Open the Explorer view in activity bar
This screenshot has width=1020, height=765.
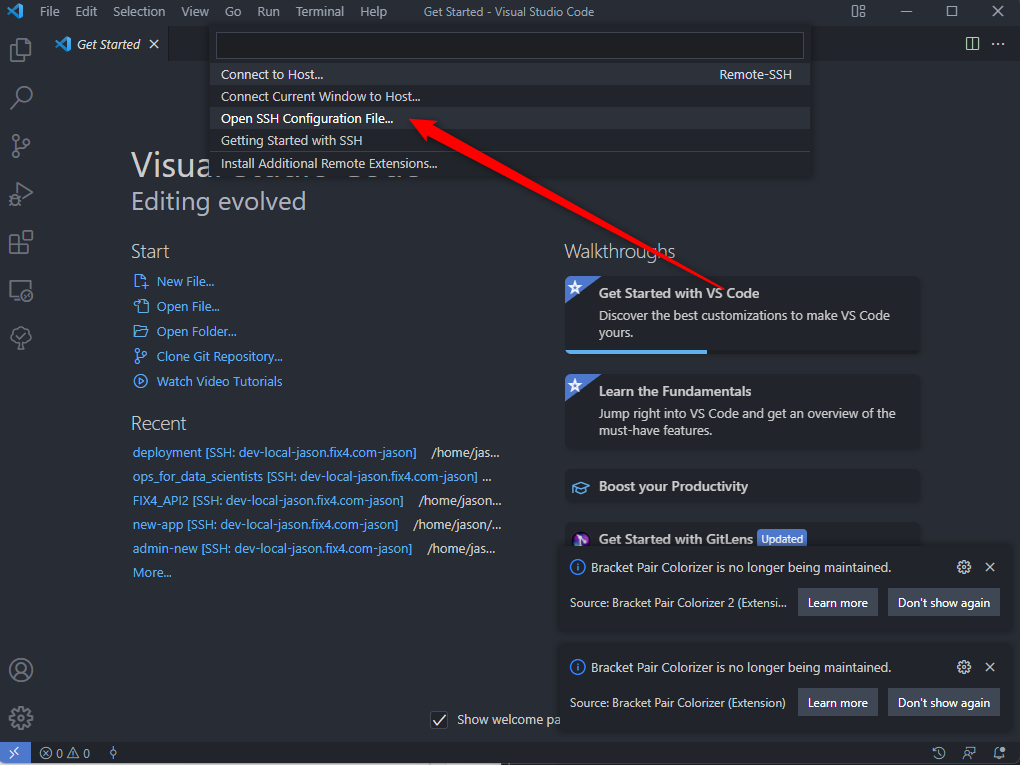21,49
